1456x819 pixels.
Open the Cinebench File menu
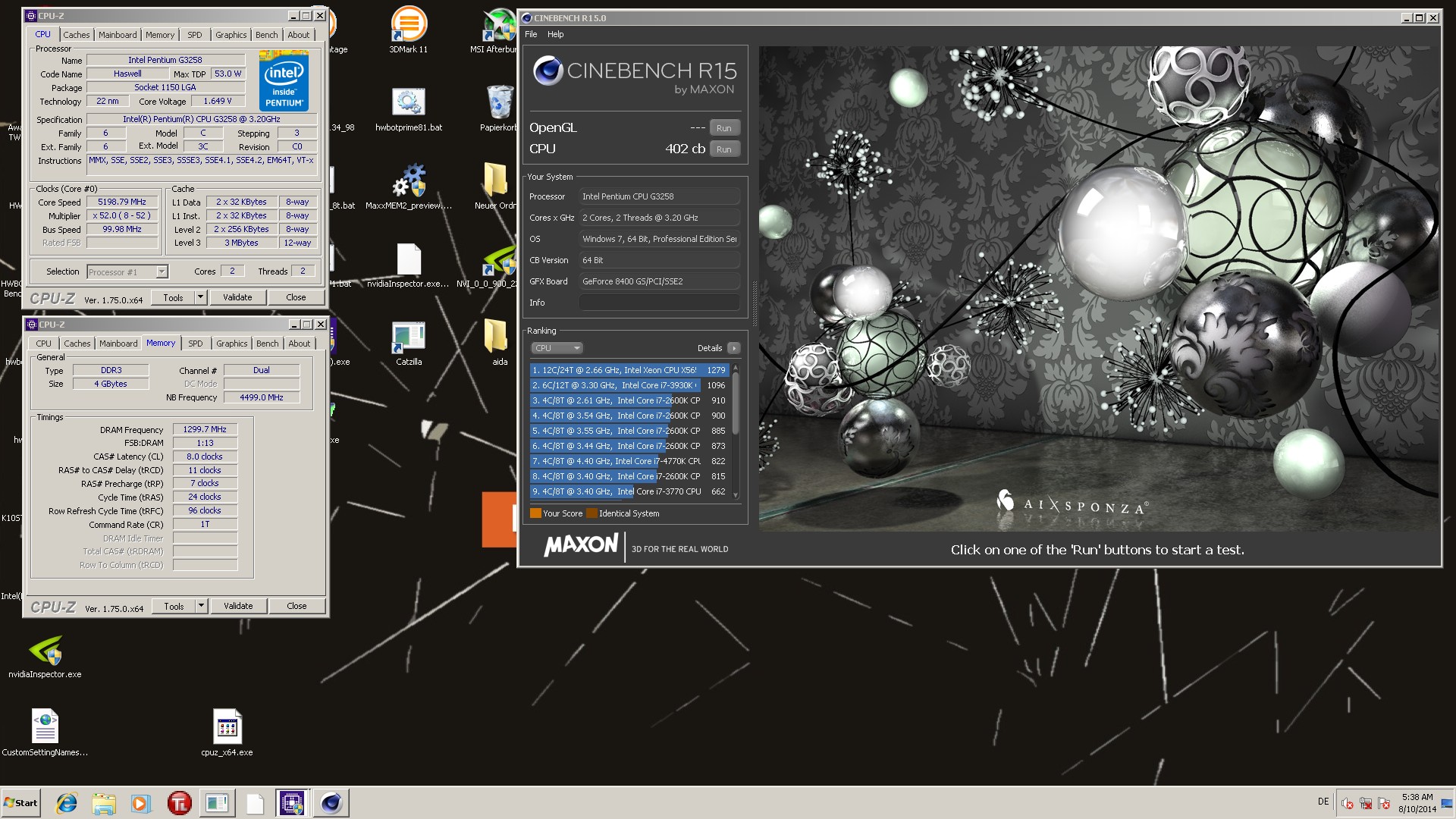click(531, 34)
